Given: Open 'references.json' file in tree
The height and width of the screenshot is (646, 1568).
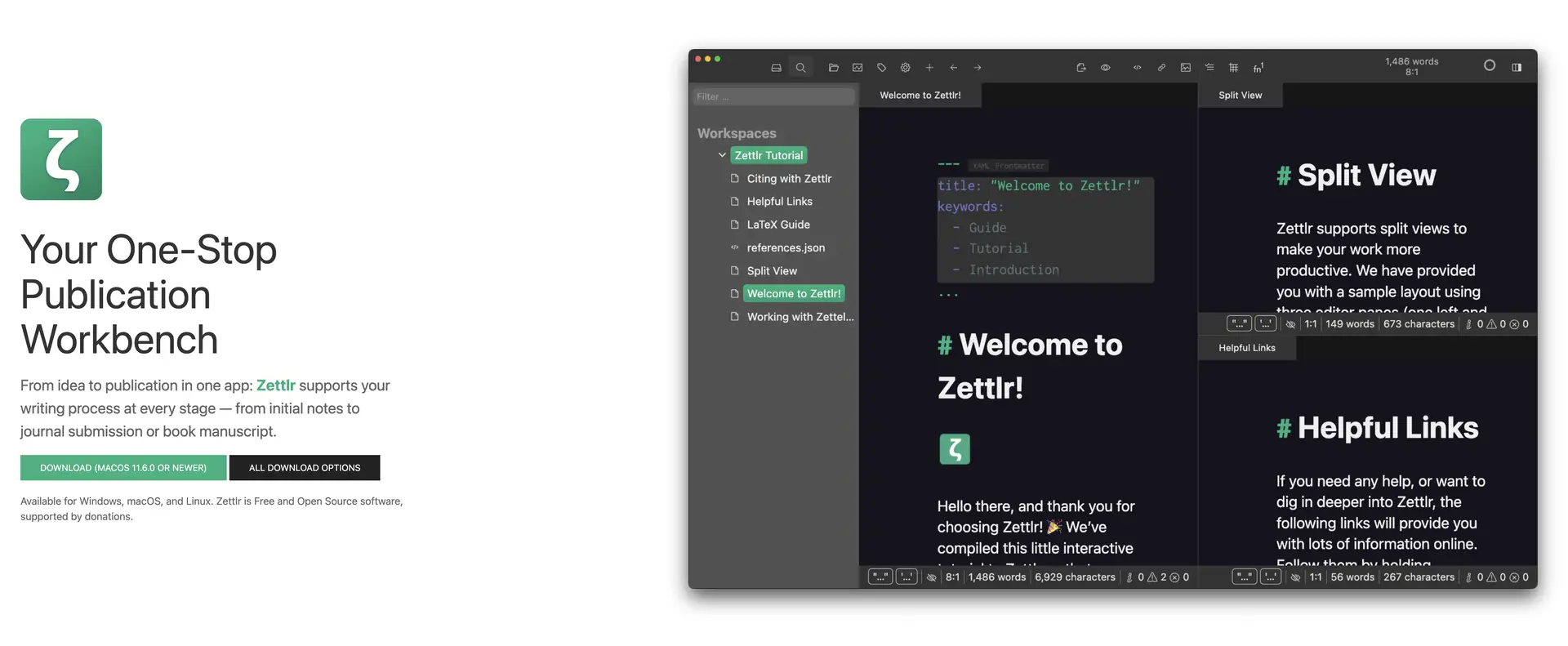Looking at the screenshot, I should (786, 247).
